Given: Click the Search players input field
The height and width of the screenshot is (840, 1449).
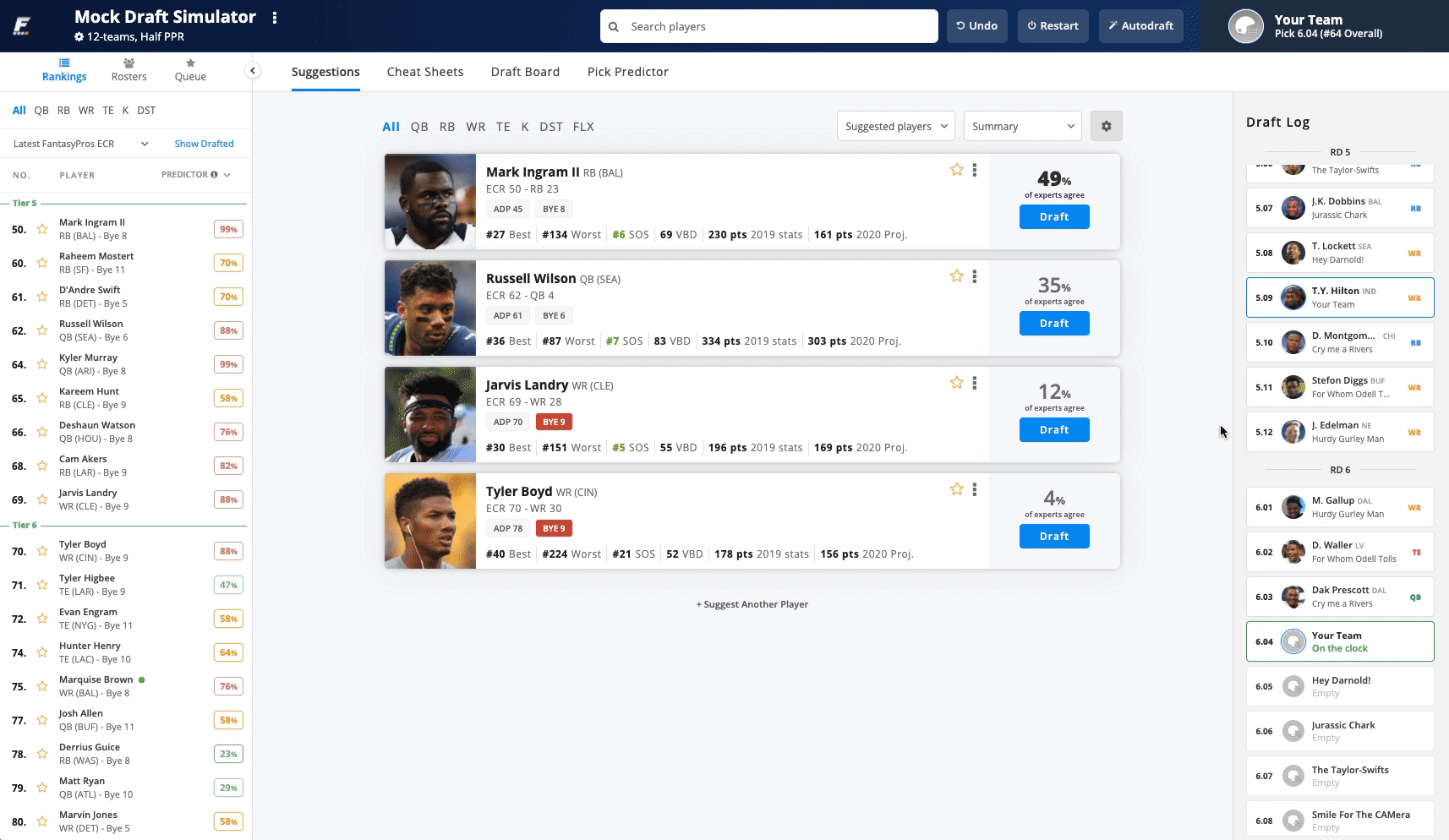Looking at the screenshot, I should click(x=769, y=26).
